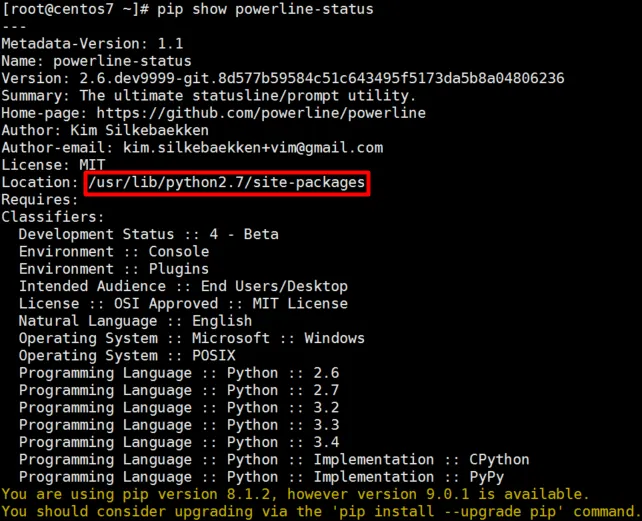
Task: Click the 'Python :: 3.3' classifier line
Action: (x=179, y=425)
